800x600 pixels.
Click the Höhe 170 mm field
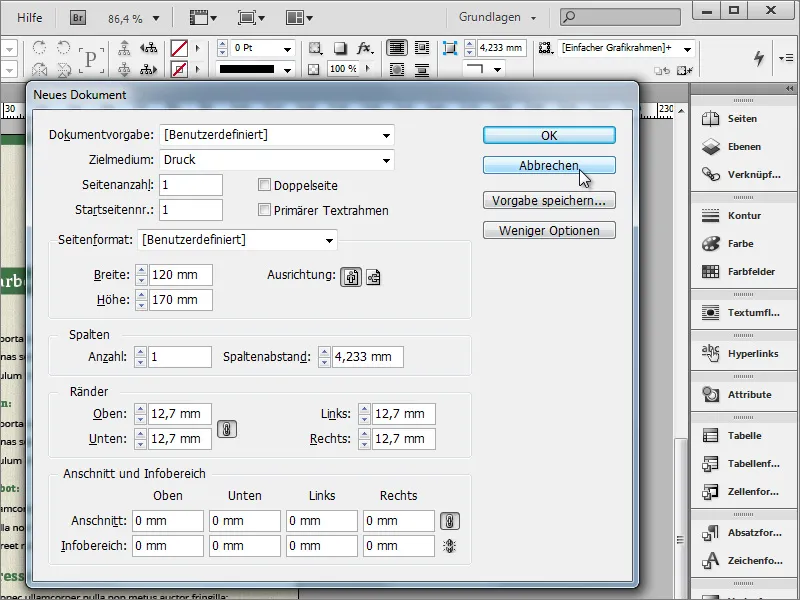[x=181, y=300]
